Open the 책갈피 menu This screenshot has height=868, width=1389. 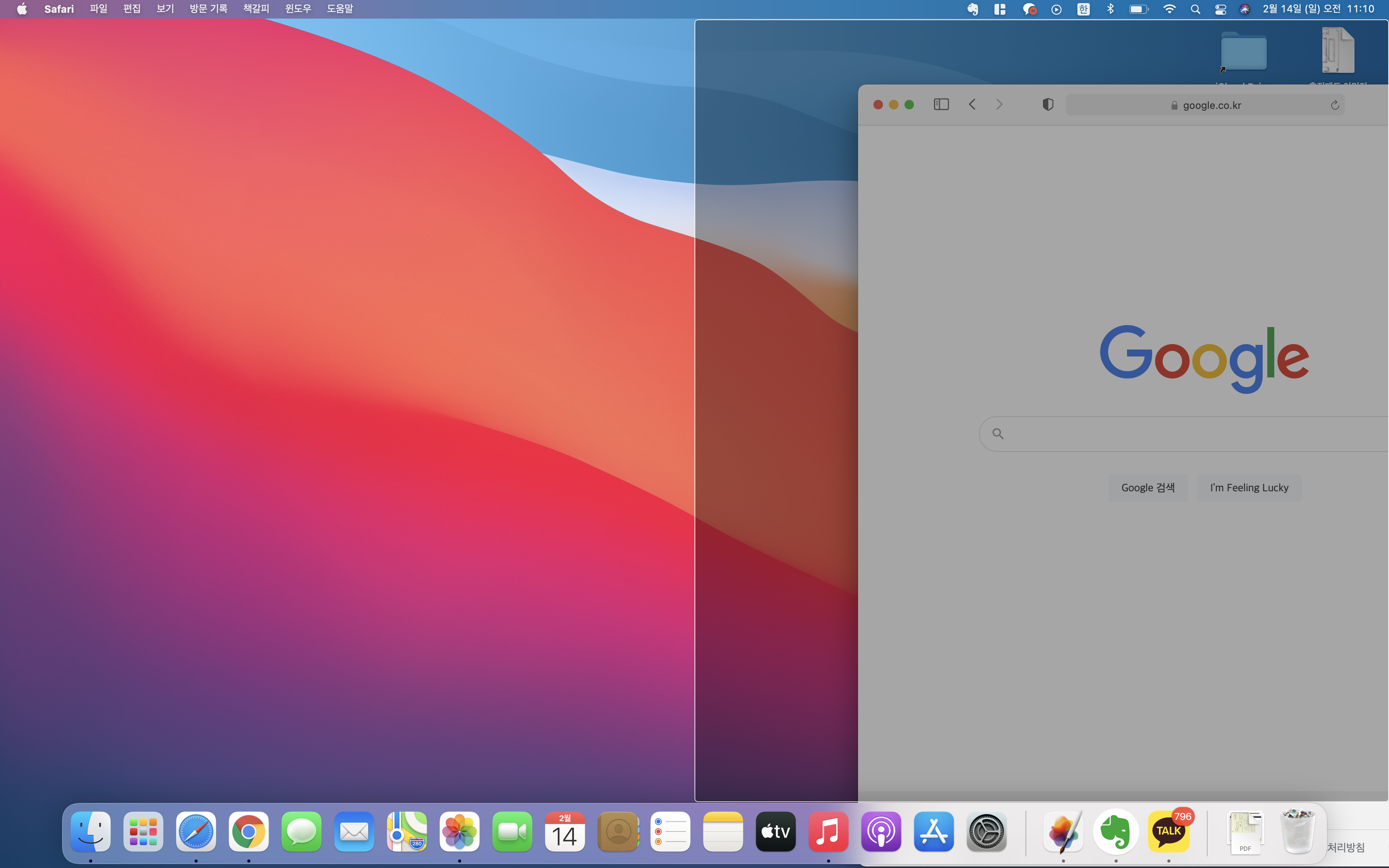tap(256, 9)
